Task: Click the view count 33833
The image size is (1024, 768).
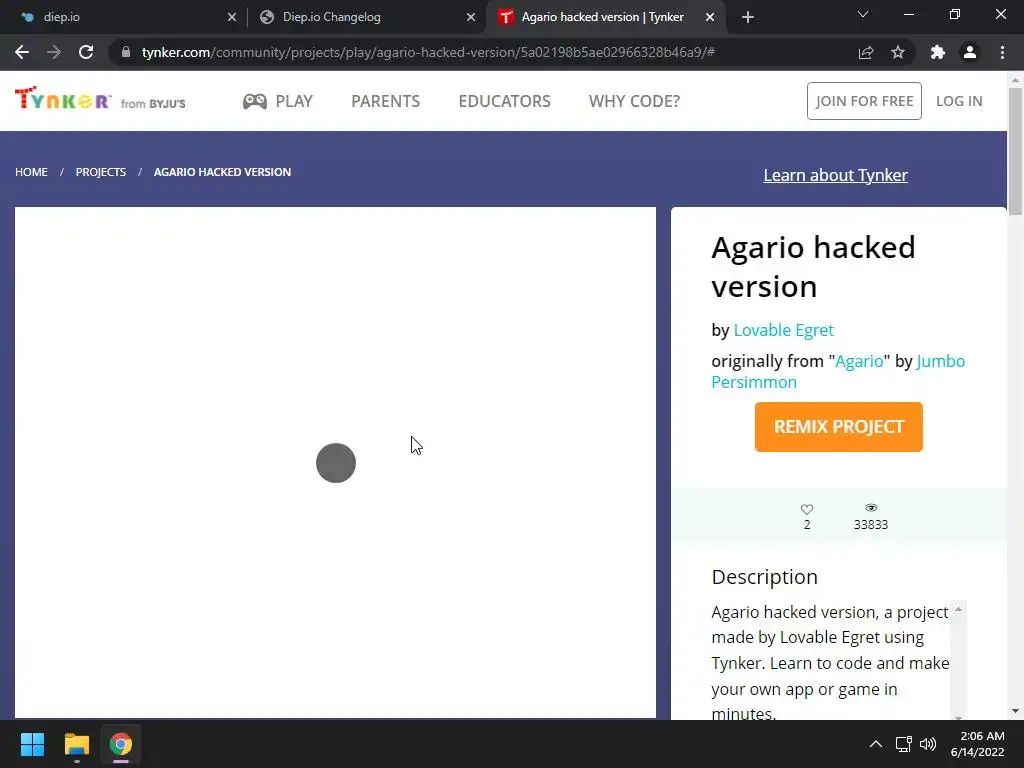Action: 871,524
